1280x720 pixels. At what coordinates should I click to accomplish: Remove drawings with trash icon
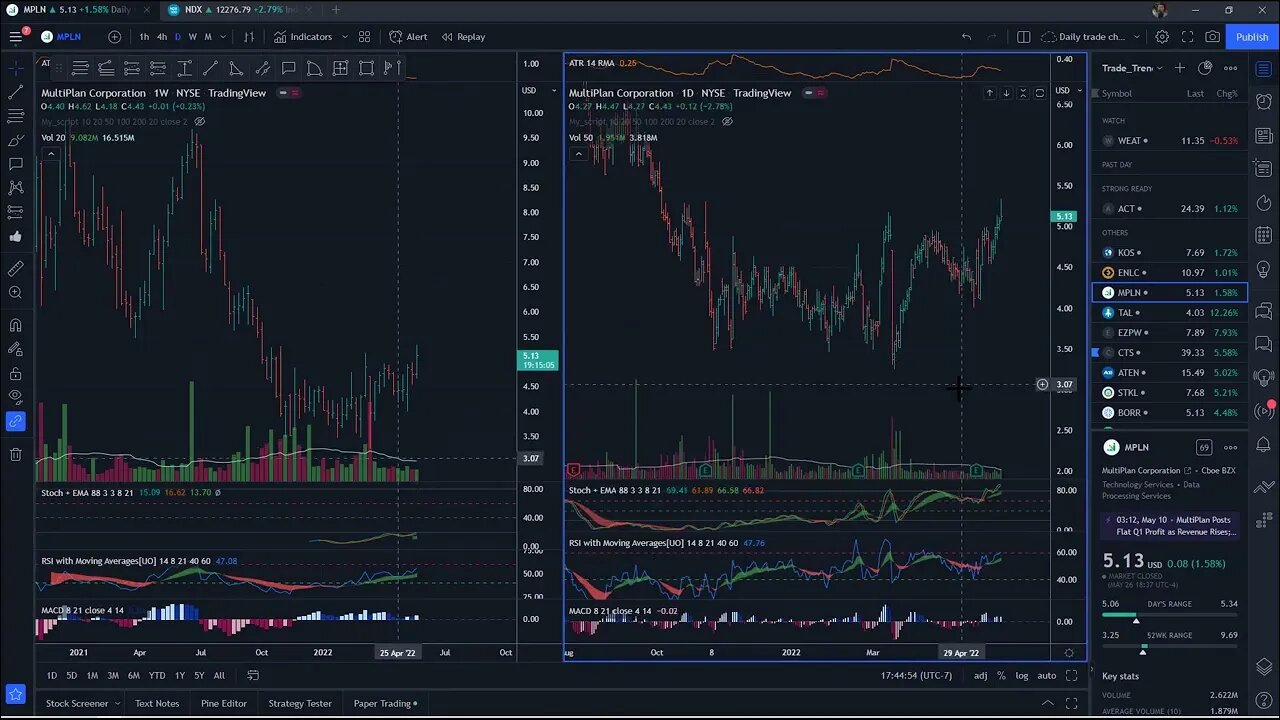[x=15, y=455]
